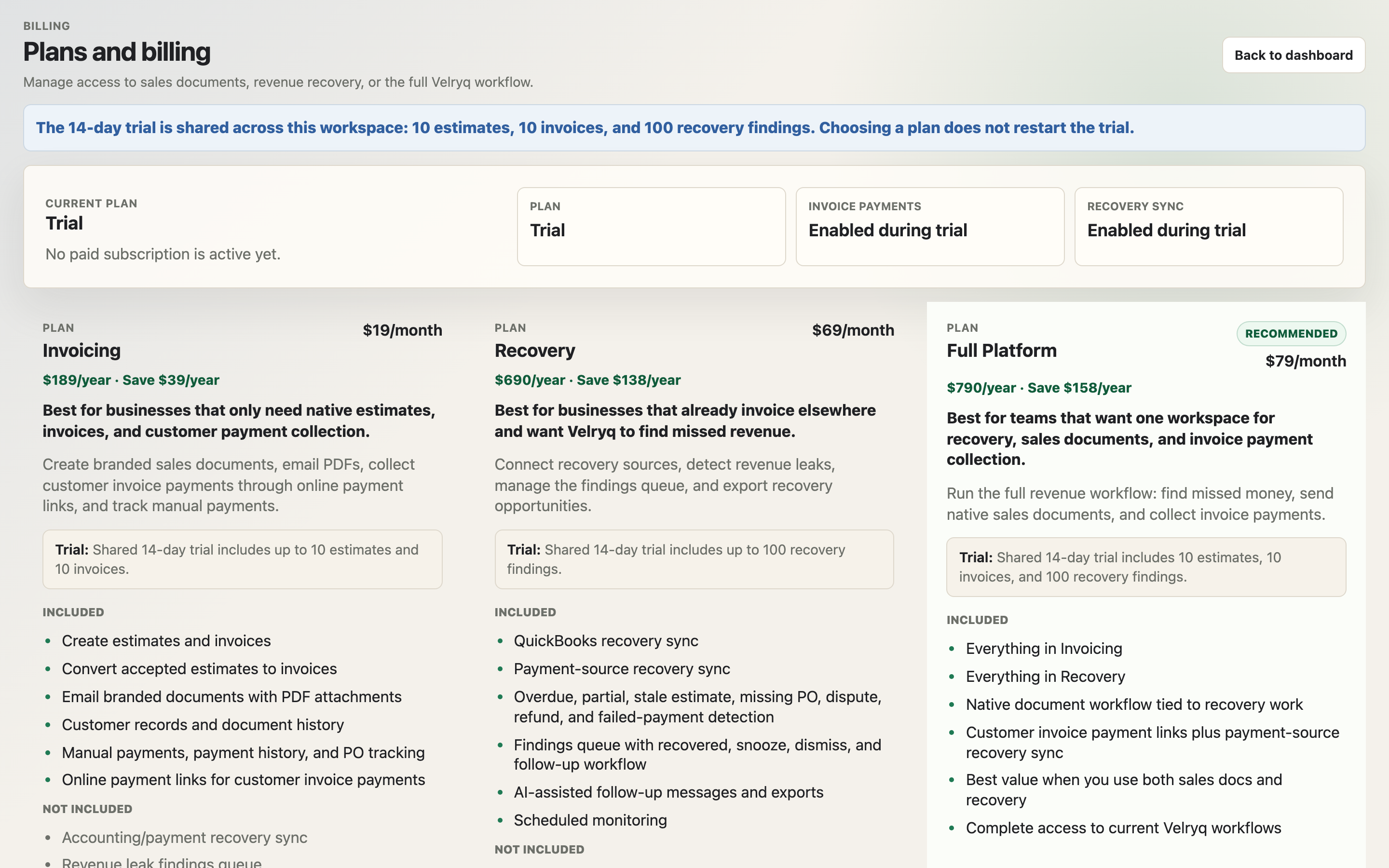This screenshot has width=1389, height=868.
Task: Click Full Platform INCLUDED heading
Action: [x=978, y=620]
